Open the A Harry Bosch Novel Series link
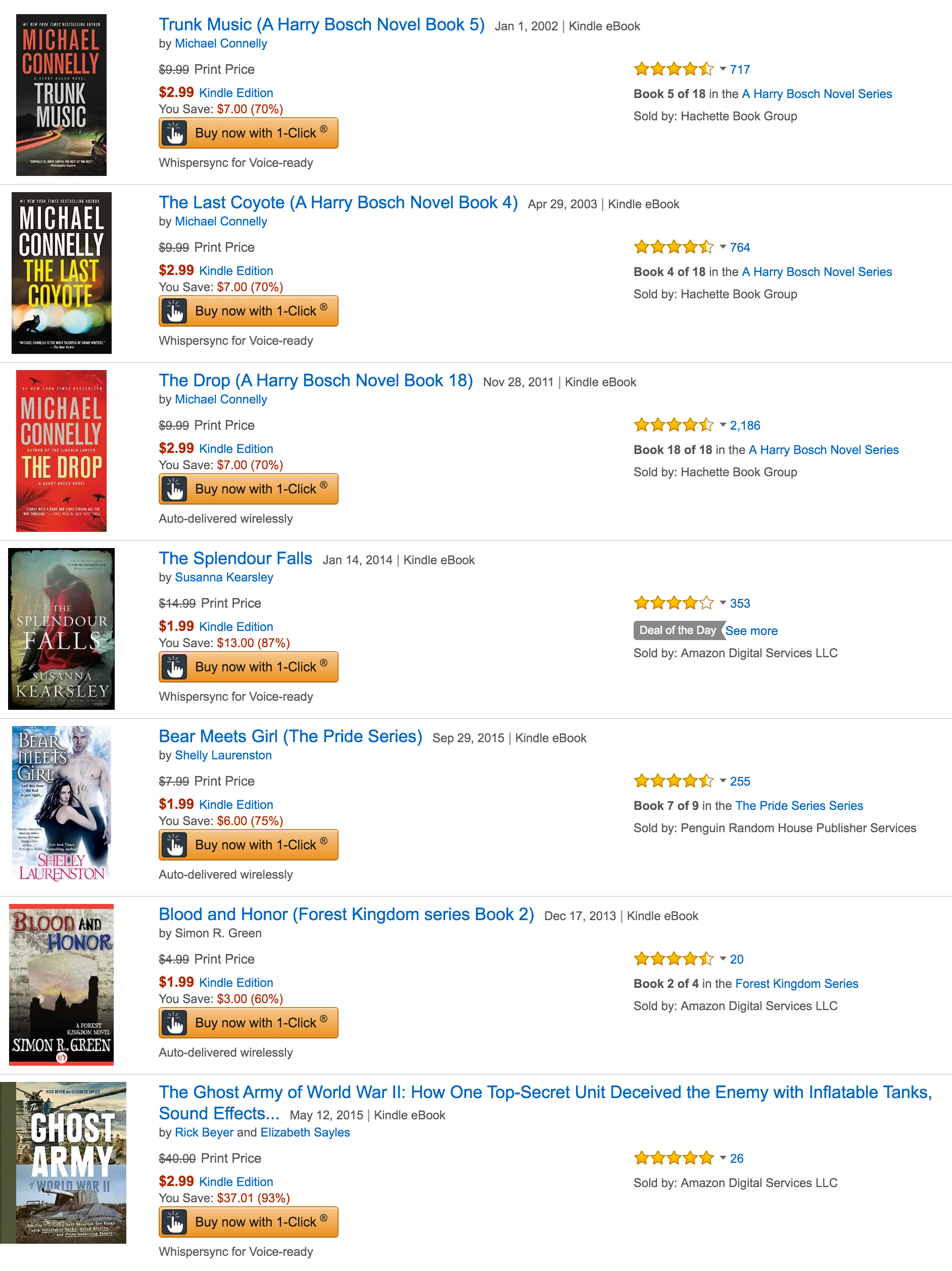The image size is (952, 1271). (817, 94)
